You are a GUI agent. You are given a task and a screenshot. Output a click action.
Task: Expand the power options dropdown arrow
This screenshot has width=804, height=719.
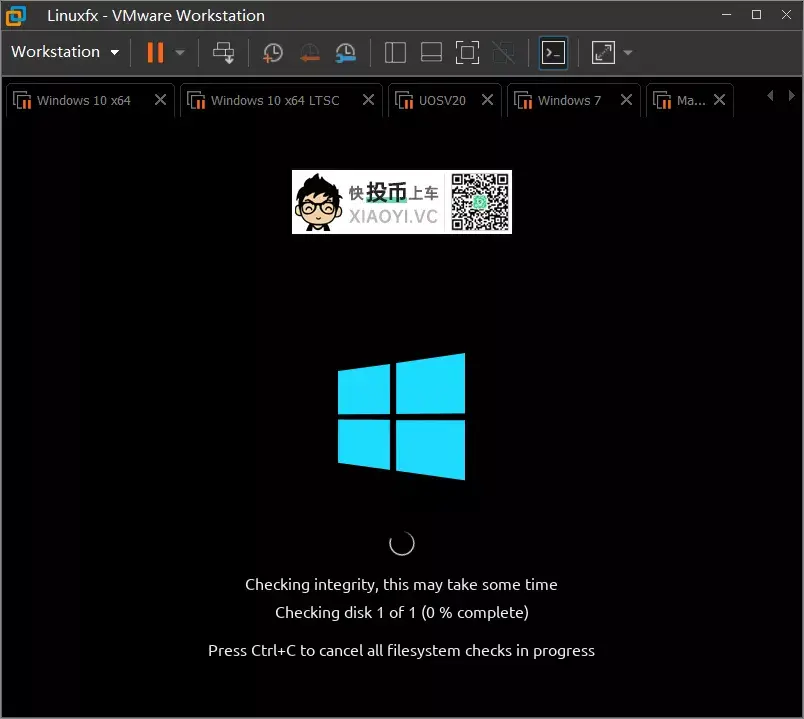coord(179,52)
